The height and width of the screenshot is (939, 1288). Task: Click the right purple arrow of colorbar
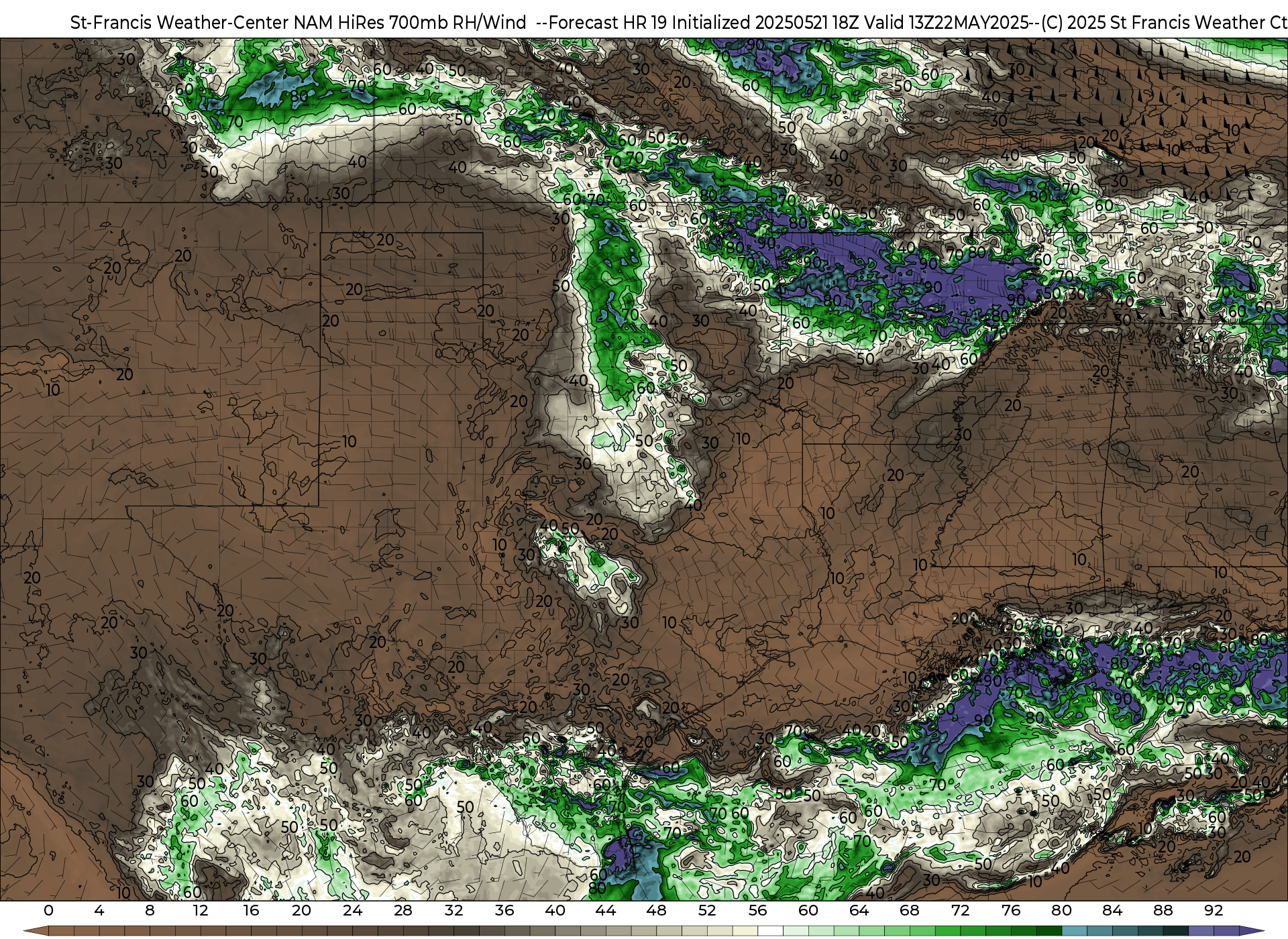tap(1252, 931)
